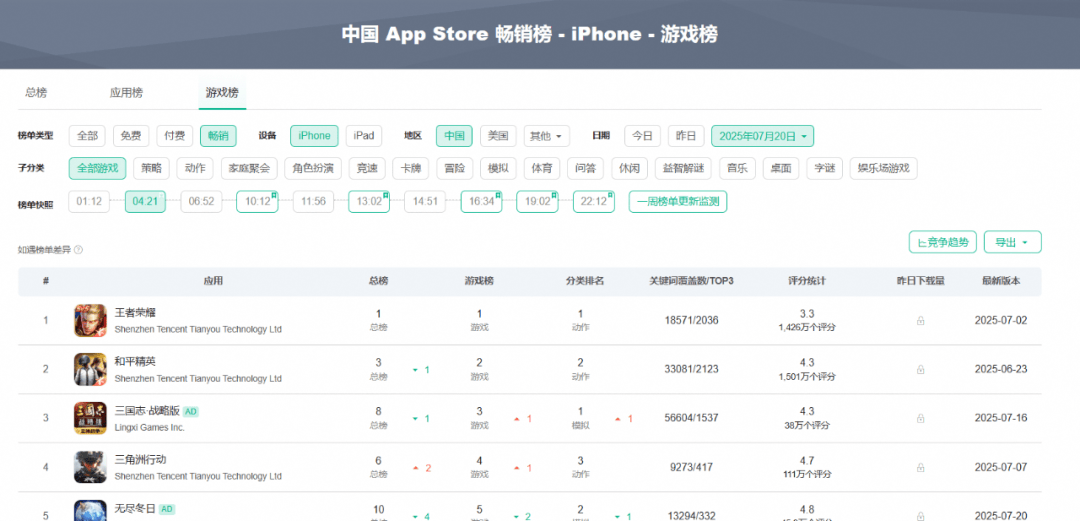
Task: Open the date picker showing 2025年07月20日
Action: (763, 136)
